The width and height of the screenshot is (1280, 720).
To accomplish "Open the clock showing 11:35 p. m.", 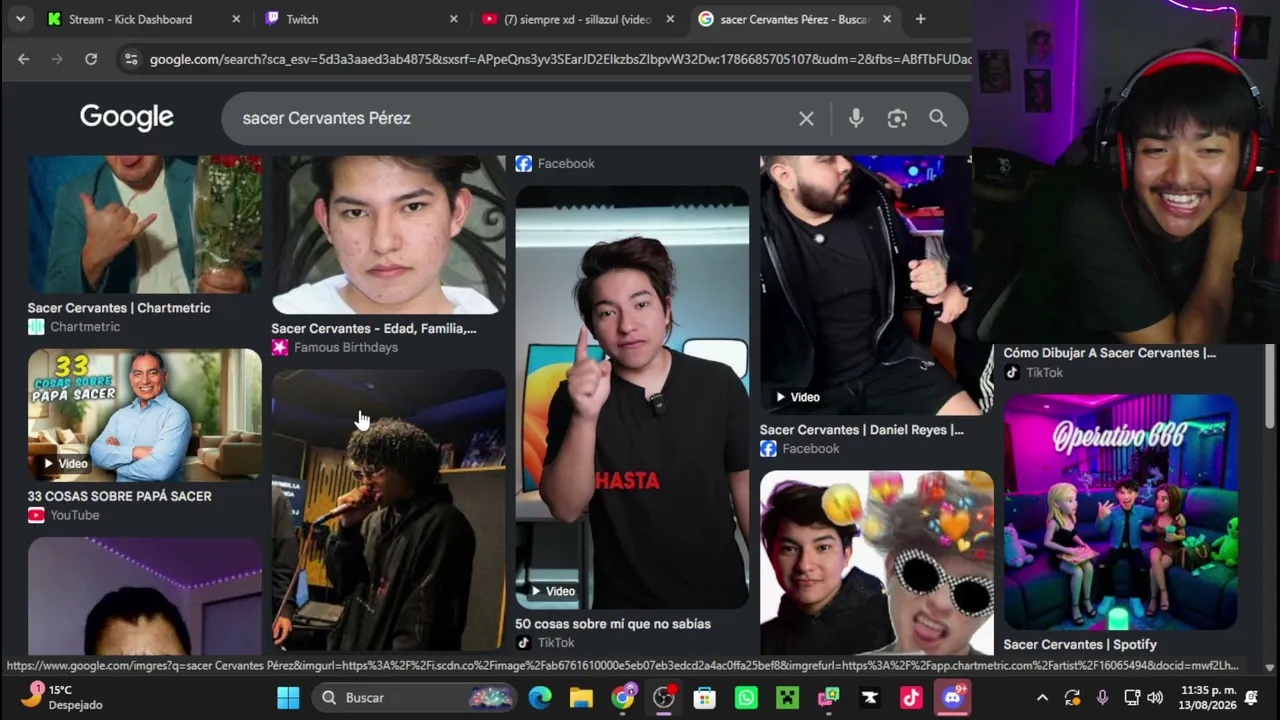I will coord(1208,697).
